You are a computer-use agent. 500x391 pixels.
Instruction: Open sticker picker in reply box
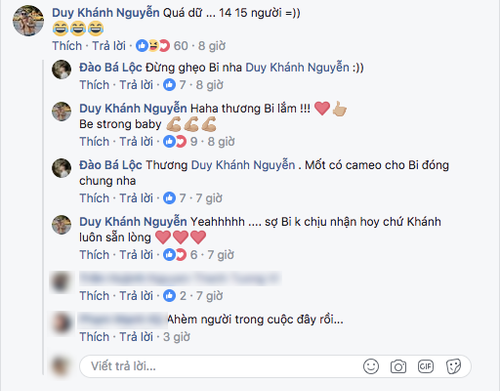453,366
